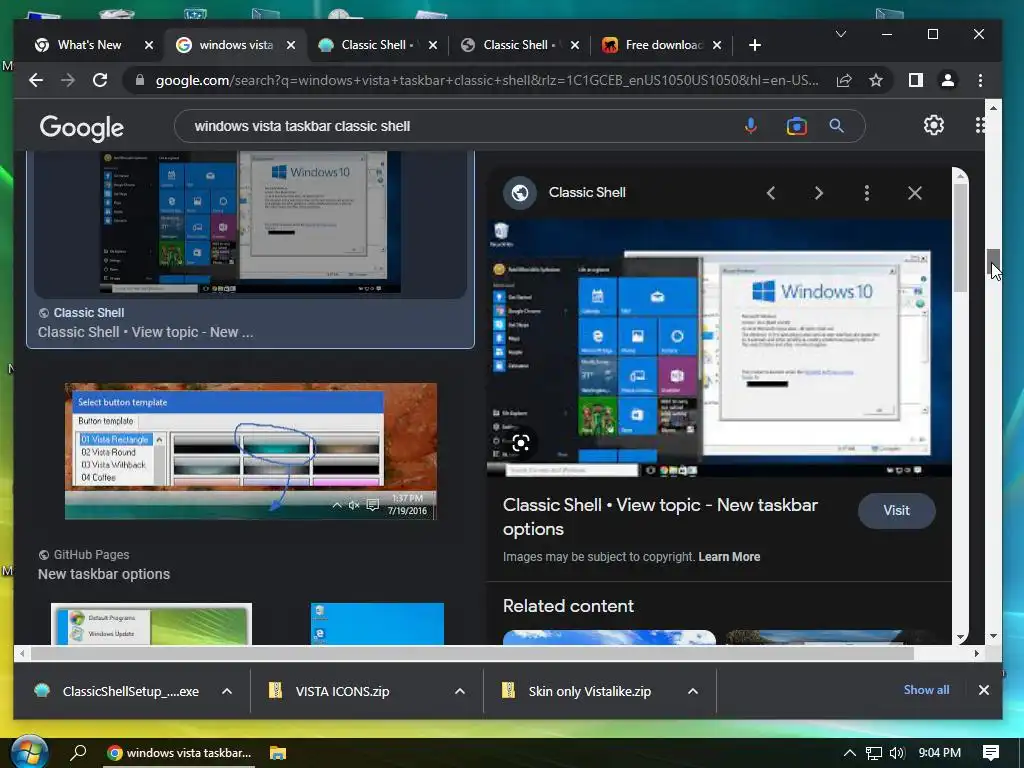Screen dimensions: 1024x768
Task: Expand options for Skin only Vistalike.zip download
Action: (x=693, y=691)
